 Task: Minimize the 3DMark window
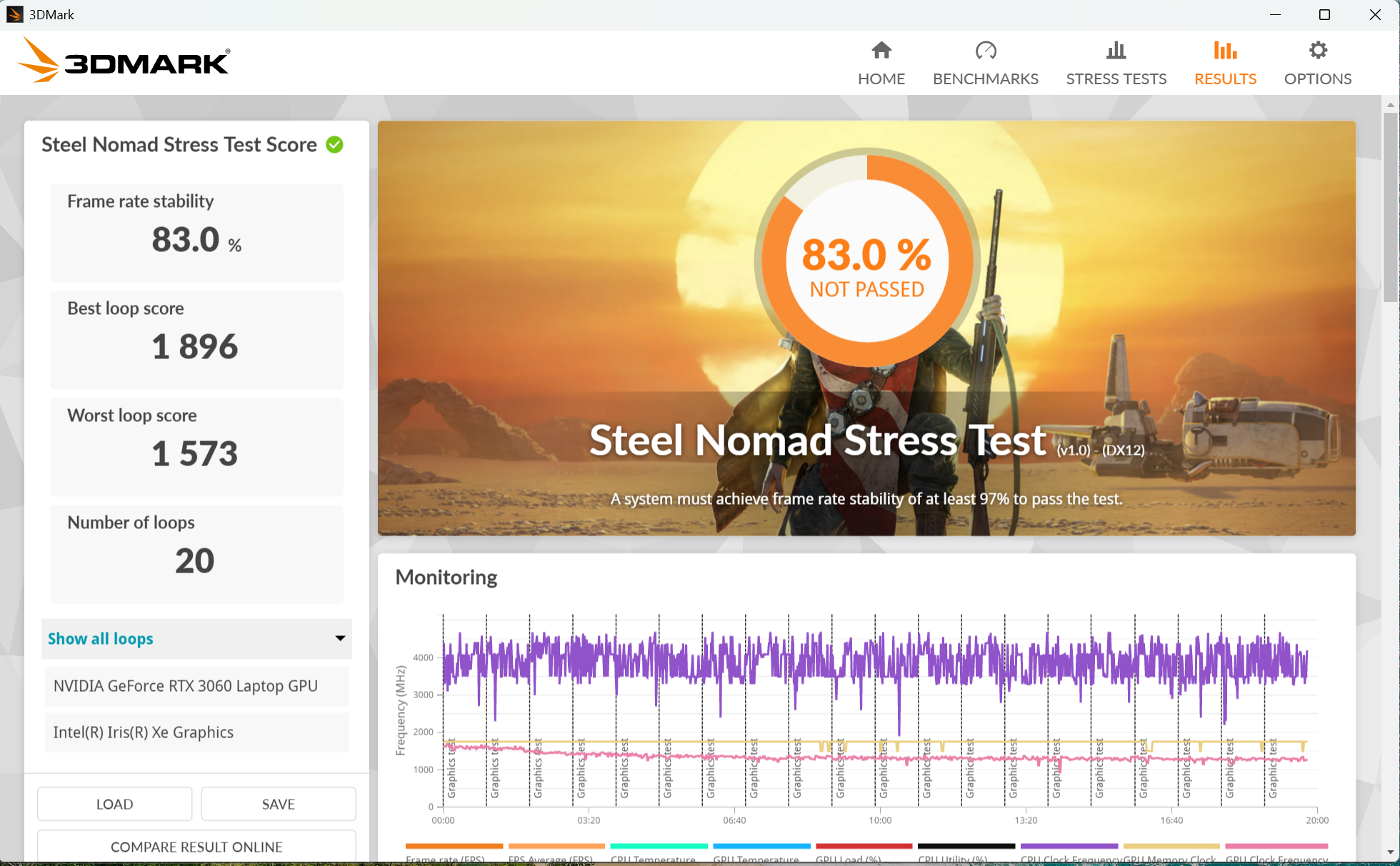(x=1275, y=14)
